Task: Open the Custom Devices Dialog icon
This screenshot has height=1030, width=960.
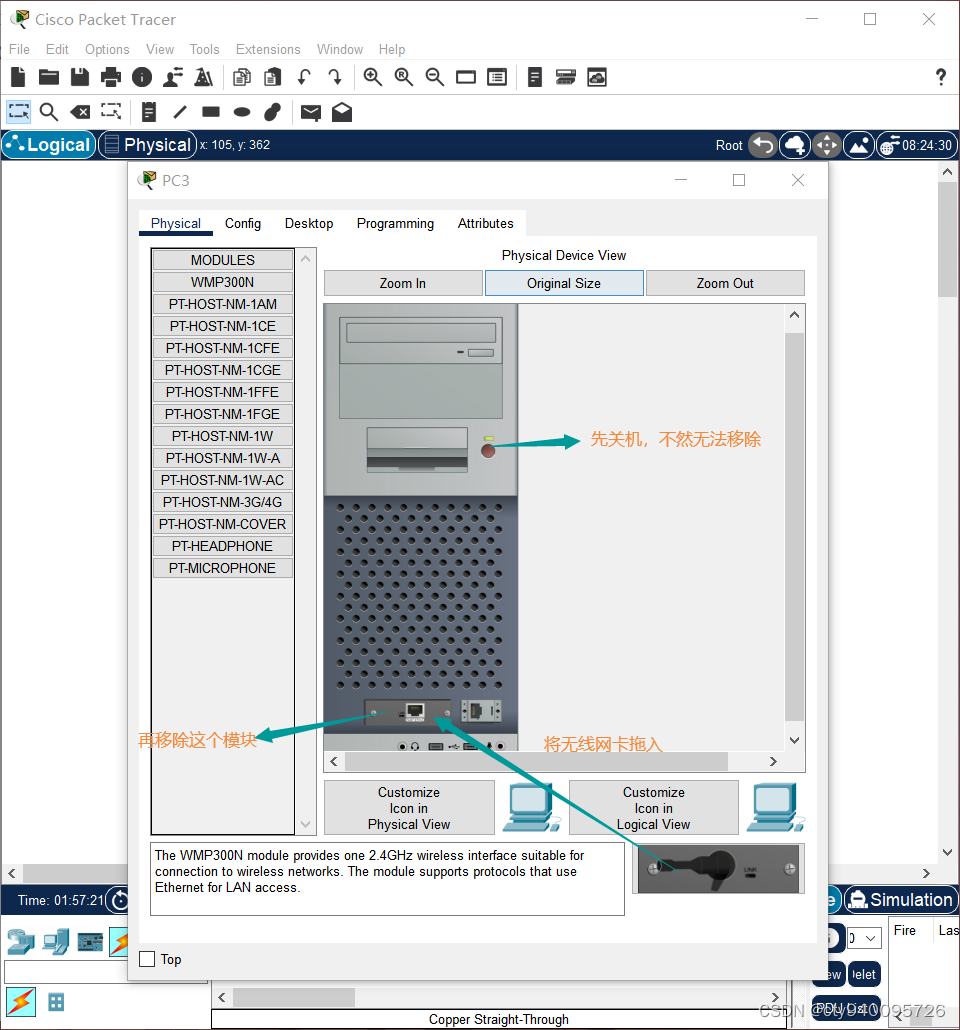Action: [565, 78]
